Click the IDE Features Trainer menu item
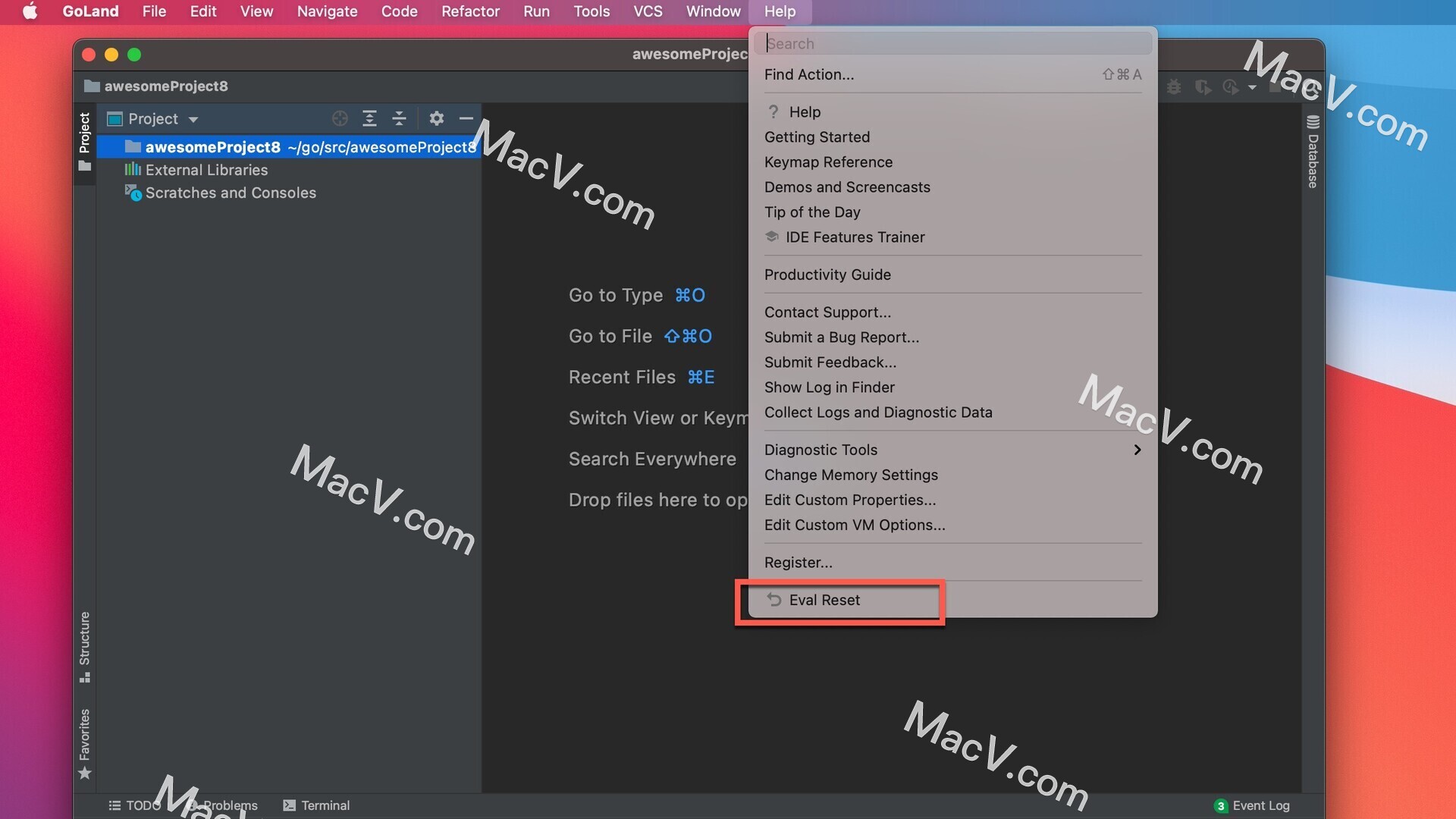Image resolution: width=1456 pixels, height=819 pixels. pyautogui.click(x=855, y=237)
